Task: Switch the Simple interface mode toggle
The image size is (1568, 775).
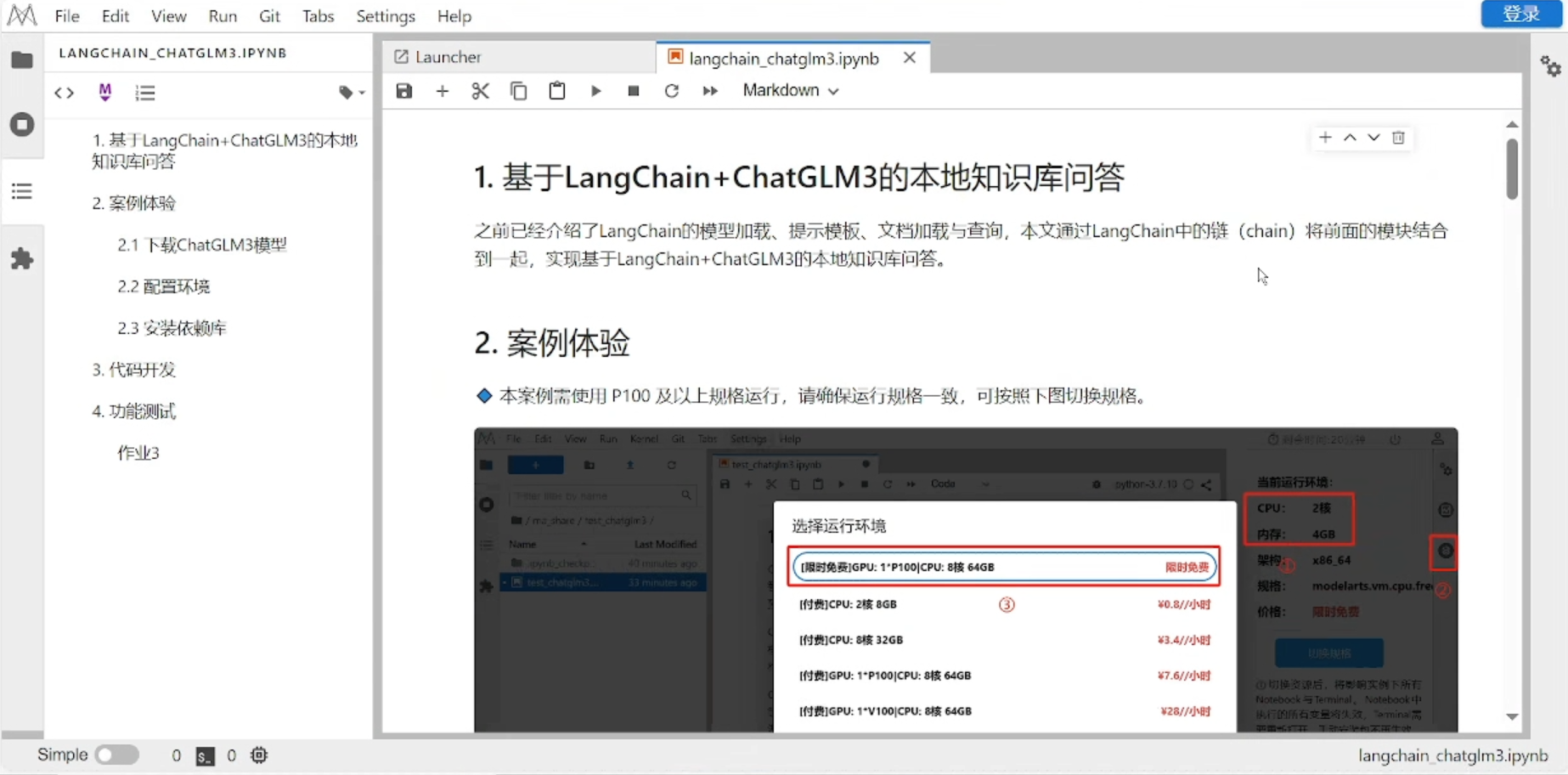Action: [117, 755]
